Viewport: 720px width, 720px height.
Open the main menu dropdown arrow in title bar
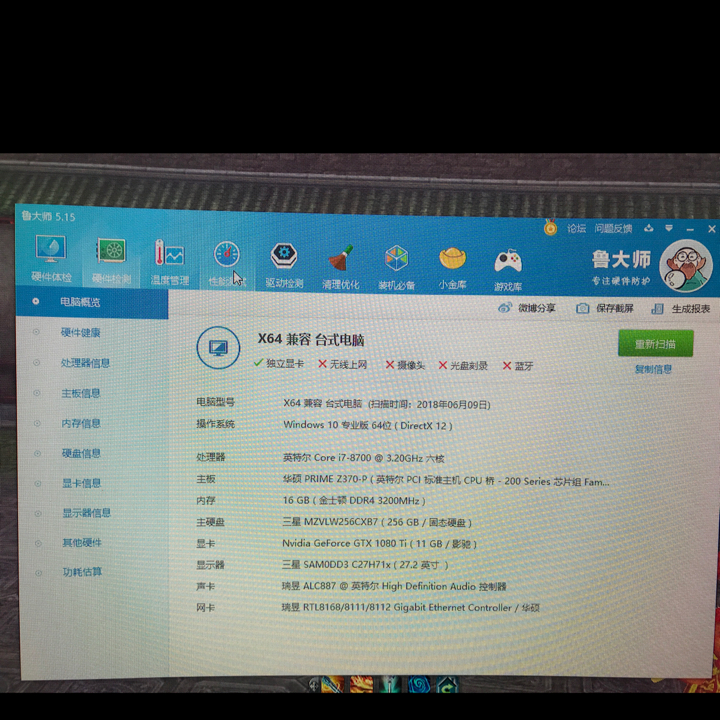(x=669, y=228)
